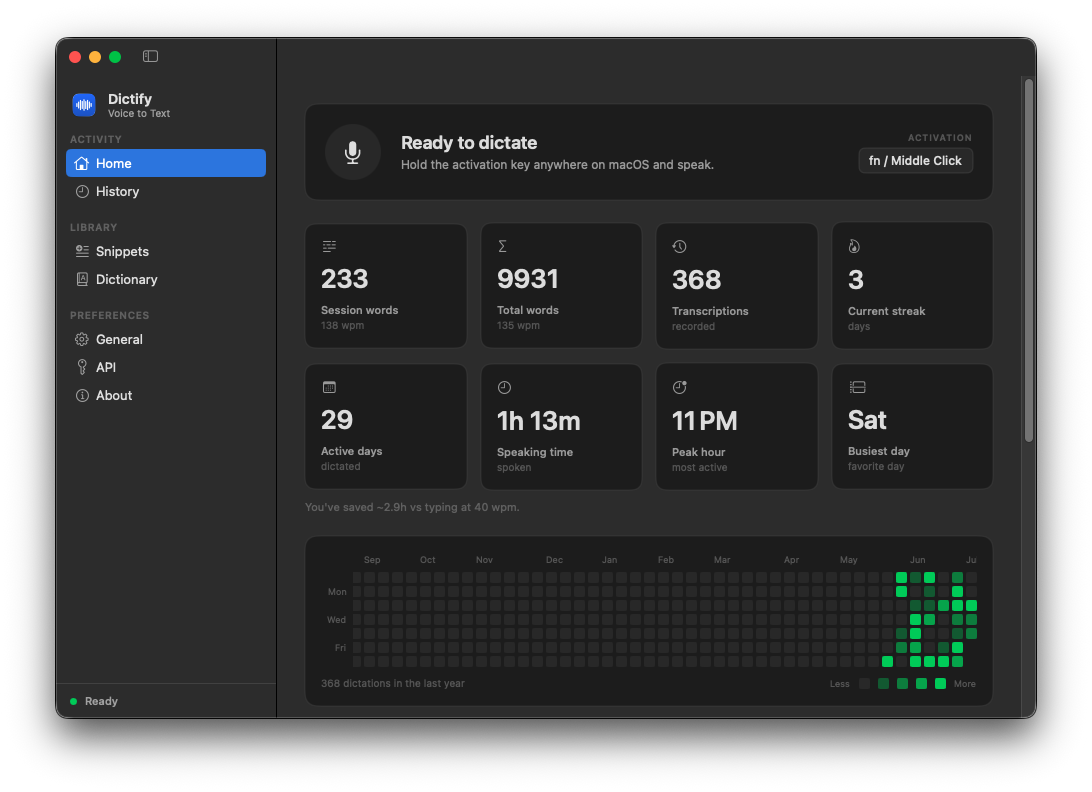Click the darkest Less legend swatch

tap(864, 684)
